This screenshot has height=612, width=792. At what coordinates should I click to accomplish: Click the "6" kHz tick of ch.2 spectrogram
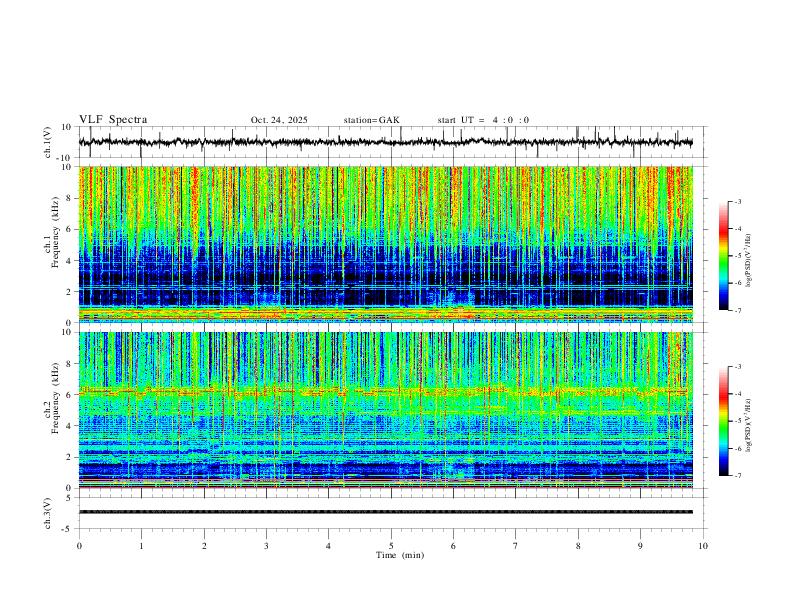(69, 394)
